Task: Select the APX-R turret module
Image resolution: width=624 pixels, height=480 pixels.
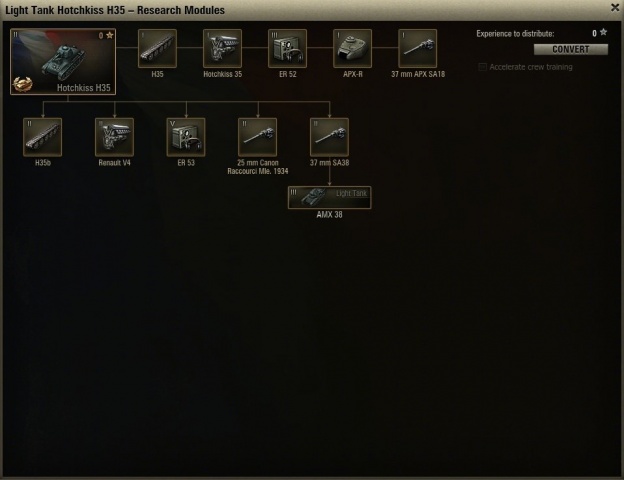Action: (x=353, y=48)
